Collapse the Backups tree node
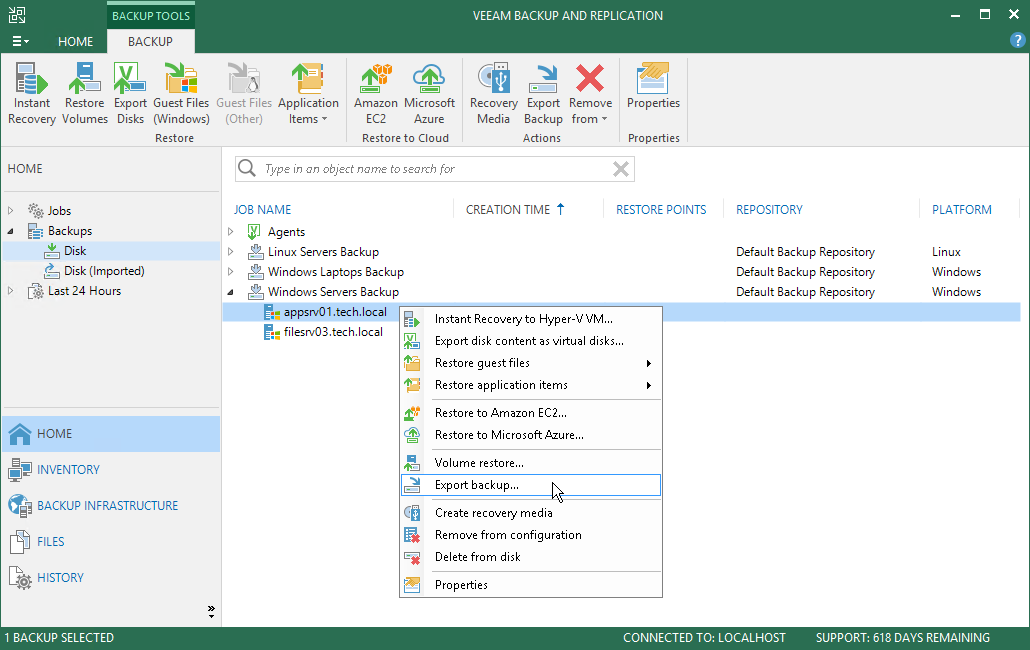Image resolution: width=1030 pixels, height=650 pixels. (x=11, y=231)
